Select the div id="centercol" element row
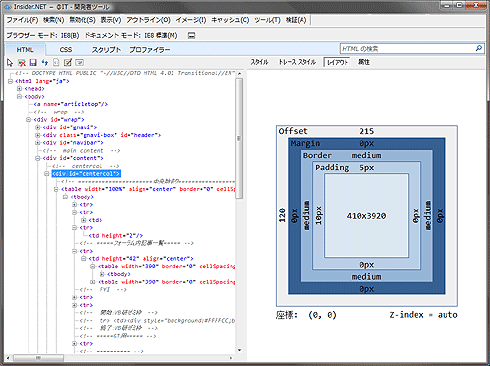Image resolution: width=490 pixels, height=366 pixels. [86, 174]
